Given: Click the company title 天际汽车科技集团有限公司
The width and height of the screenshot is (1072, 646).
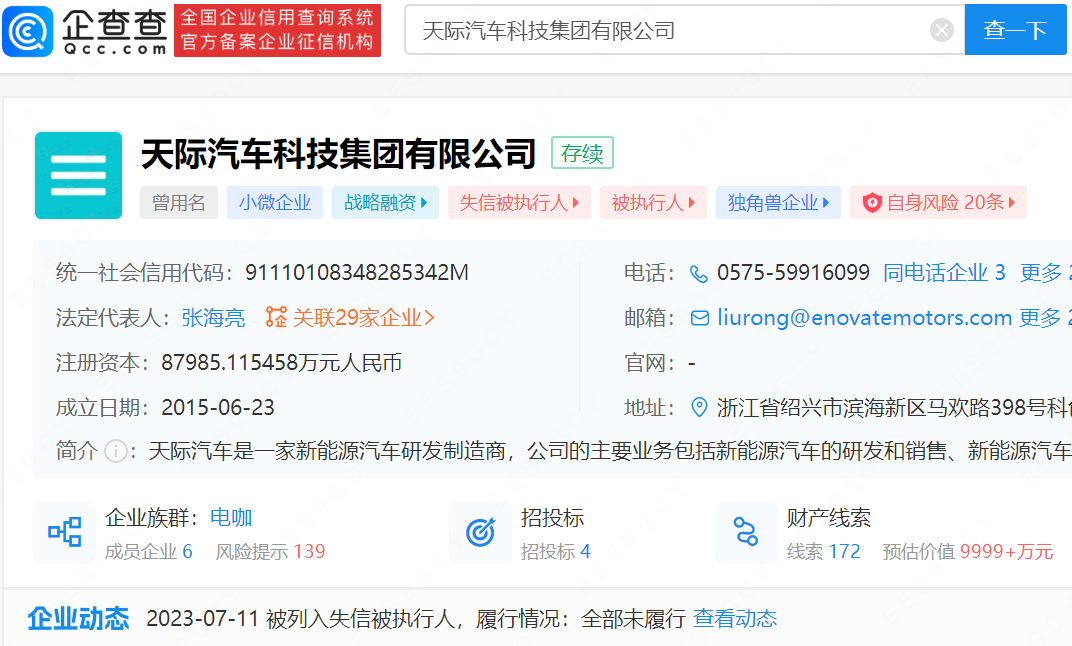Looking at the screenshot, I should tap(338, 153).
